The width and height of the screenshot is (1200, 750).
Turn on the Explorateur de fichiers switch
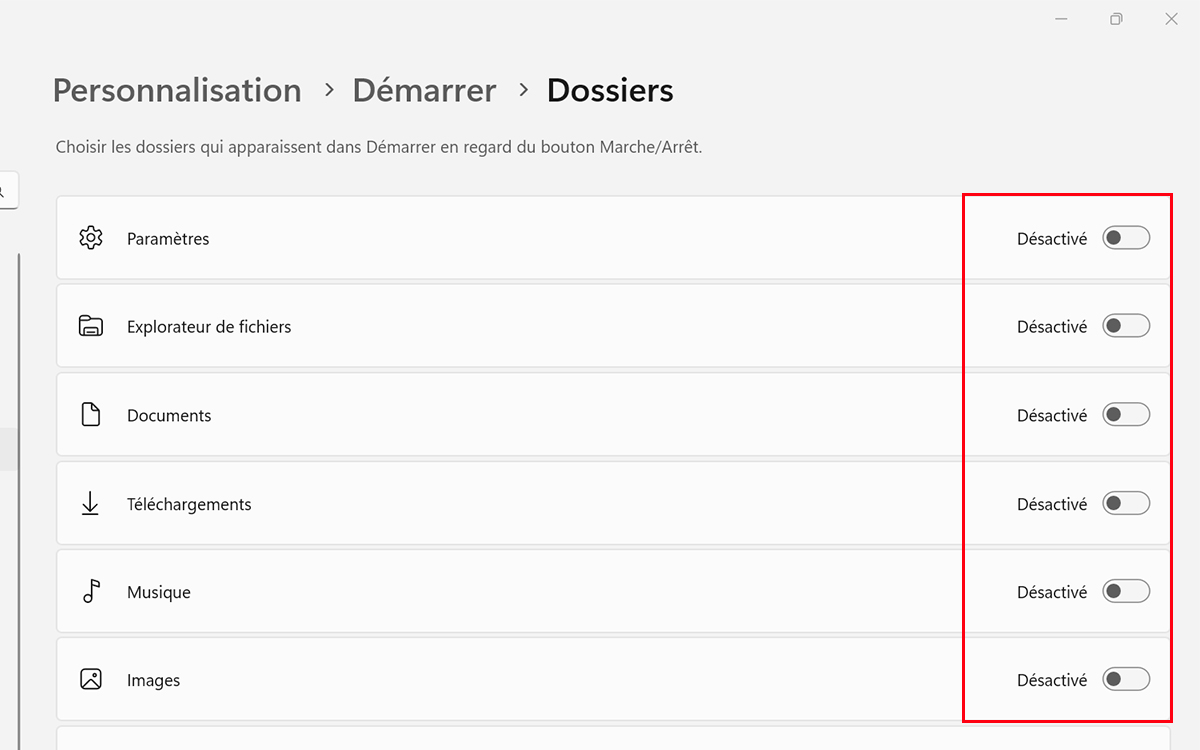(x=1126, y=326)
